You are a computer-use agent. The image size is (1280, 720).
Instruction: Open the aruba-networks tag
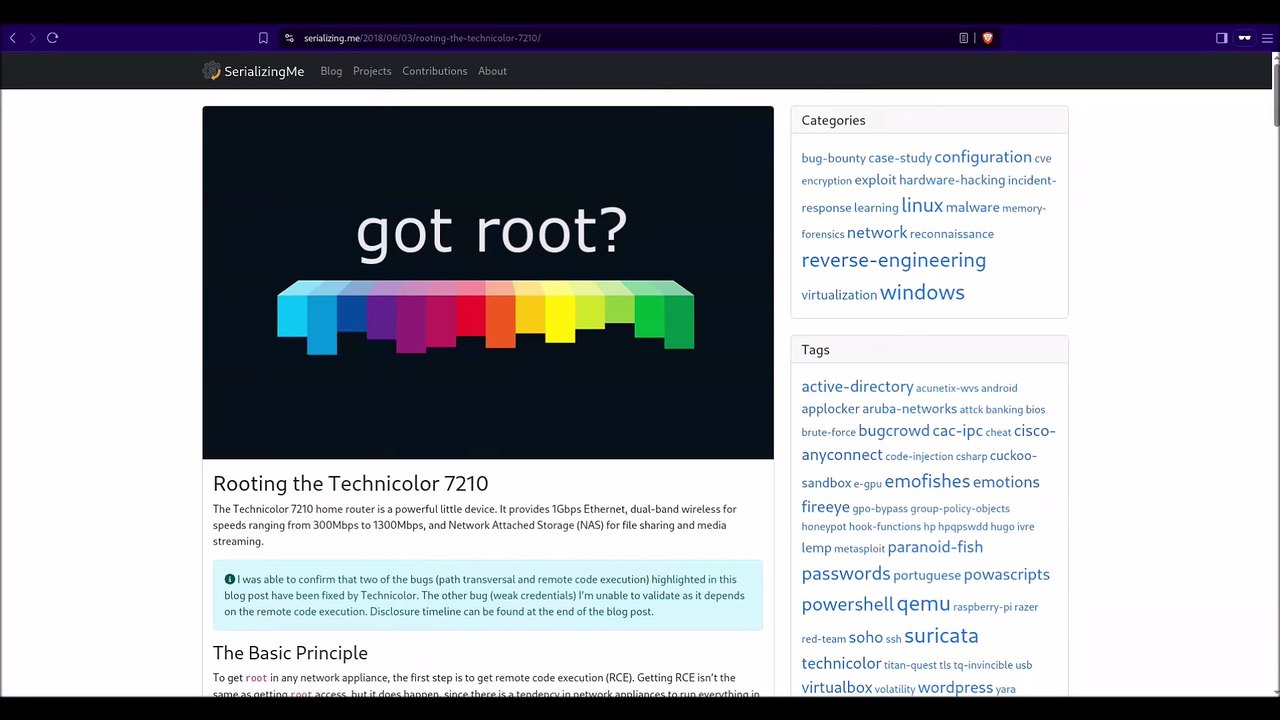tap(910, 409)
